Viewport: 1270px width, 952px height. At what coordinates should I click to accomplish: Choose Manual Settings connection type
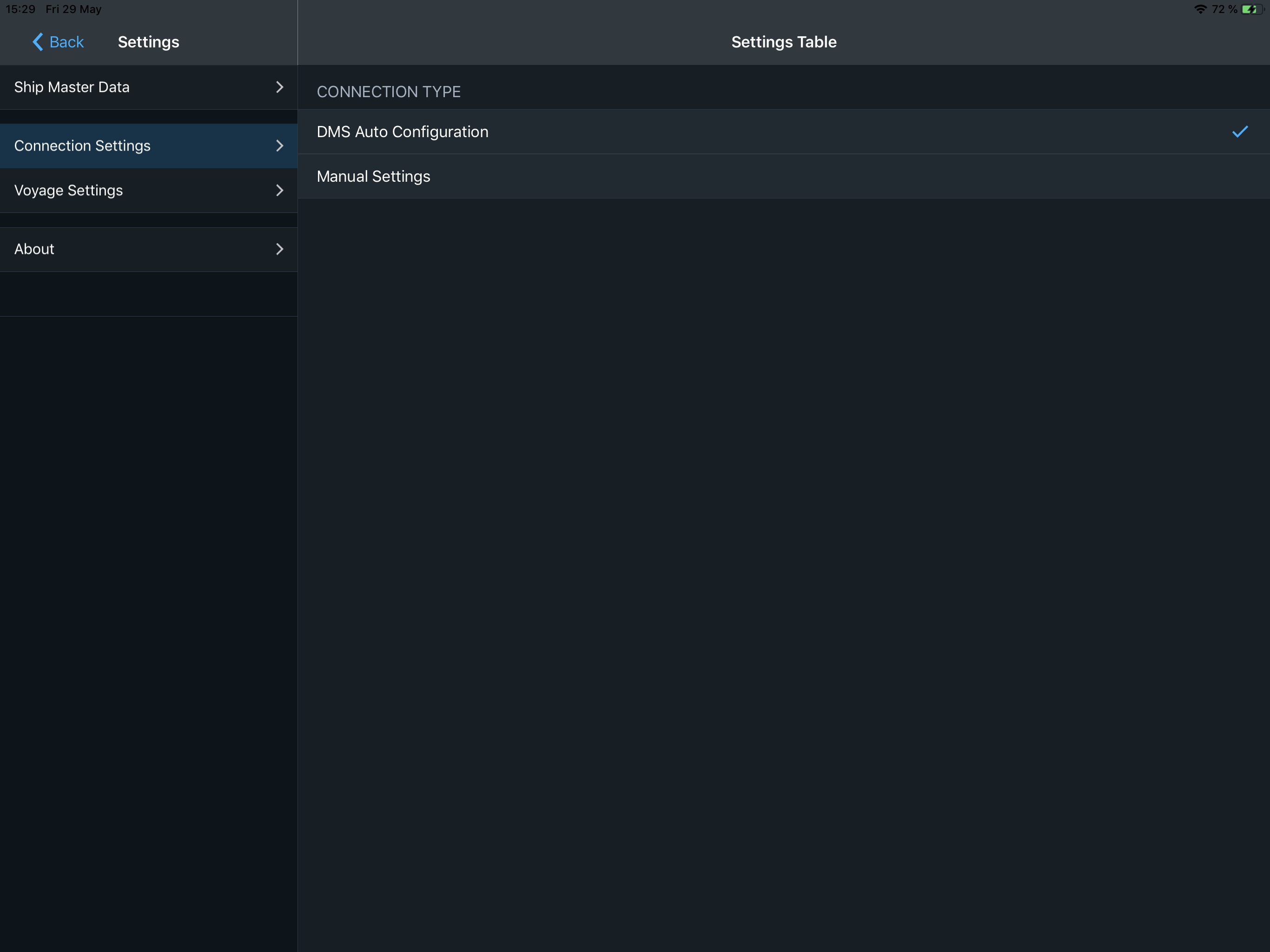(x=373, y=176)
